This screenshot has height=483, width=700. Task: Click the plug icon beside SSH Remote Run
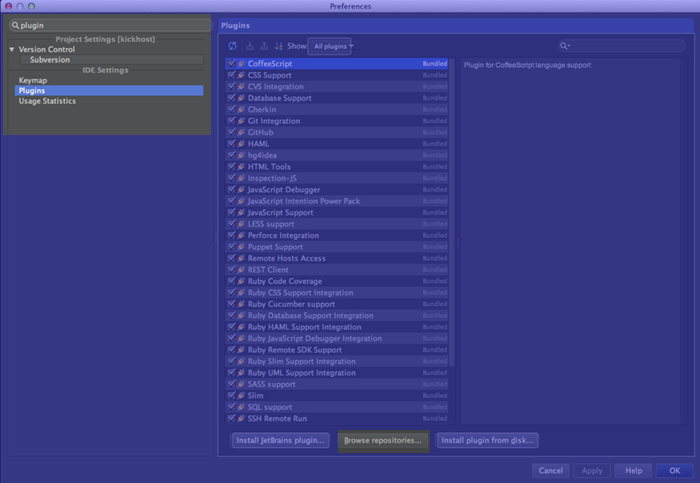pyautogui.click(x=241, y=419)
